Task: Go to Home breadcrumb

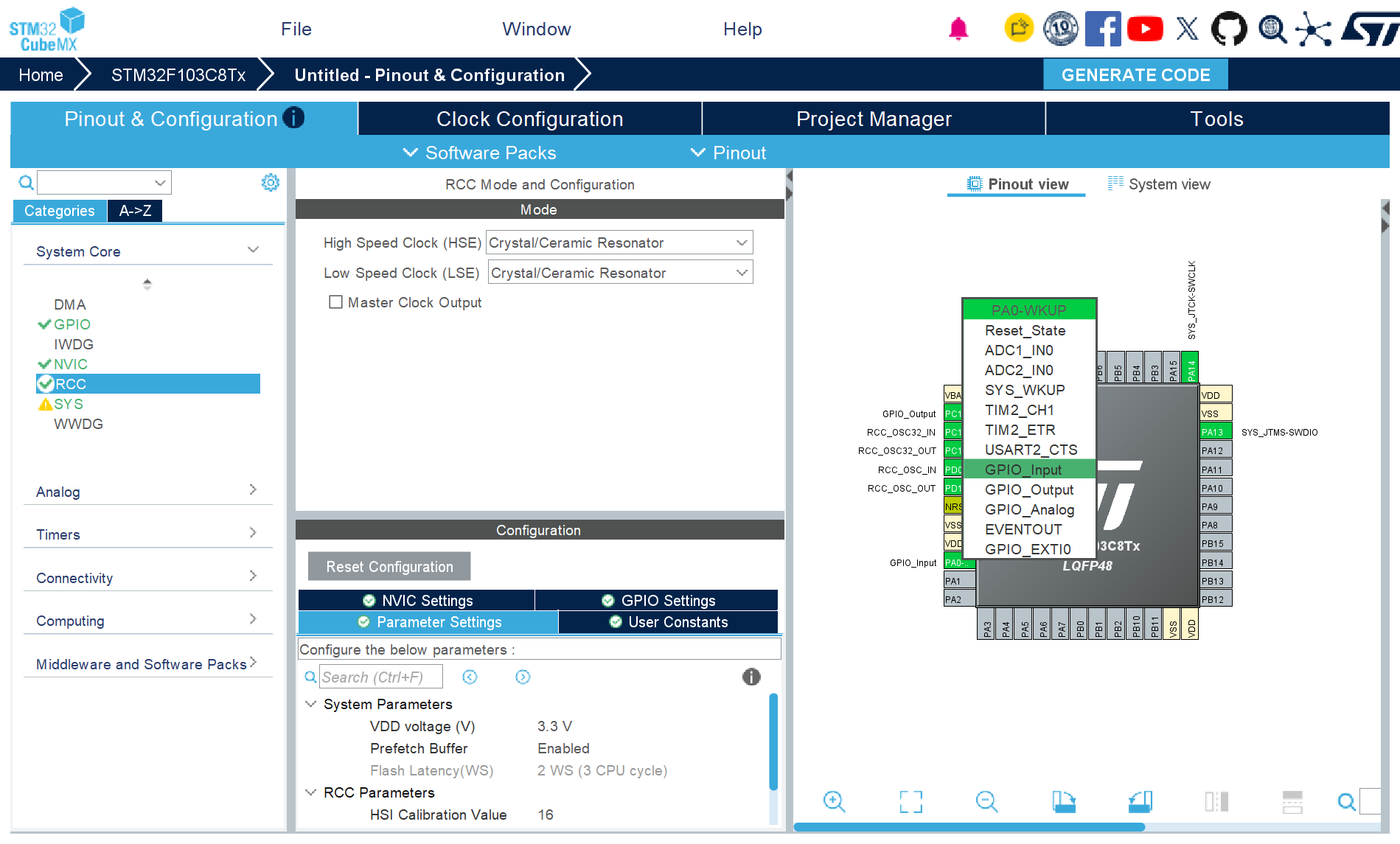Action: (x=41, y=74)
